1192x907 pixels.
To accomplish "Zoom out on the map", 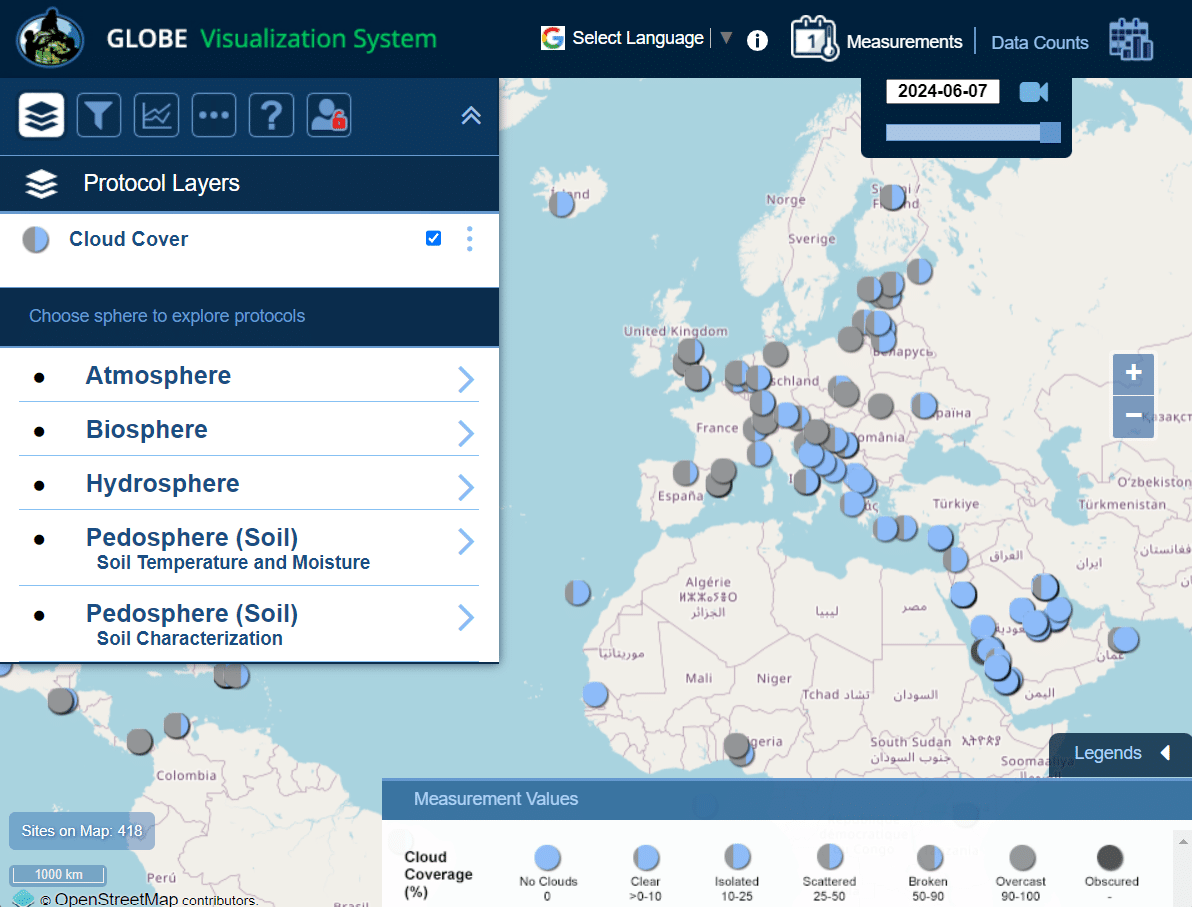I will pos(1133,416).
